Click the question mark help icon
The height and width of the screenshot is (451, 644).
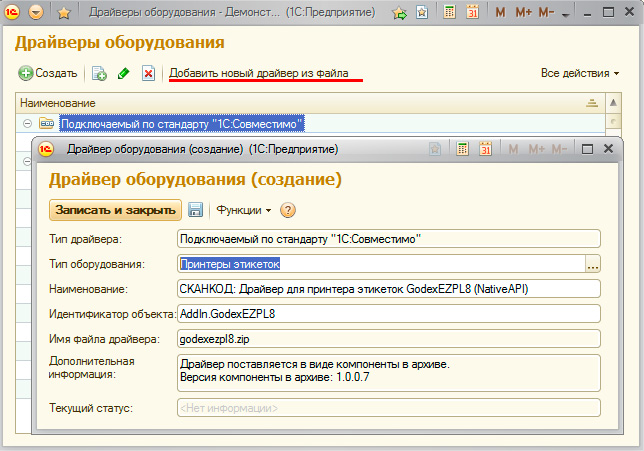coord(288,210)
